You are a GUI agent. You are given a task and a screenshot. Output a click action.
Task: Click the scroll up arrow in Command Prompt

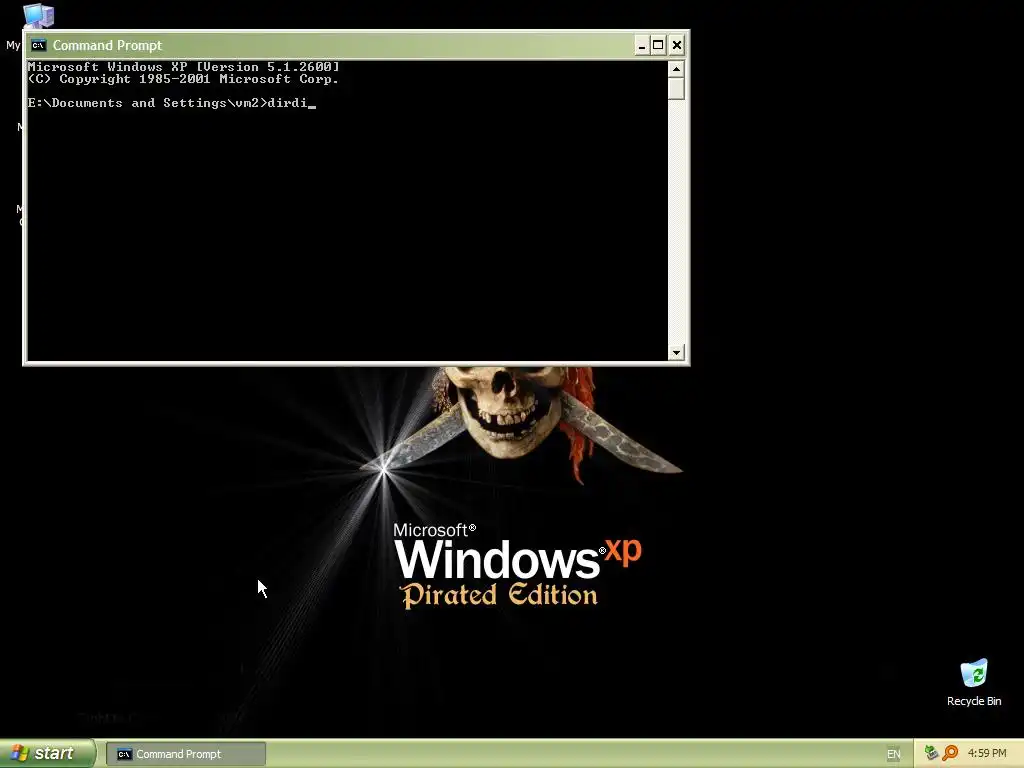[x=676, y=69]
